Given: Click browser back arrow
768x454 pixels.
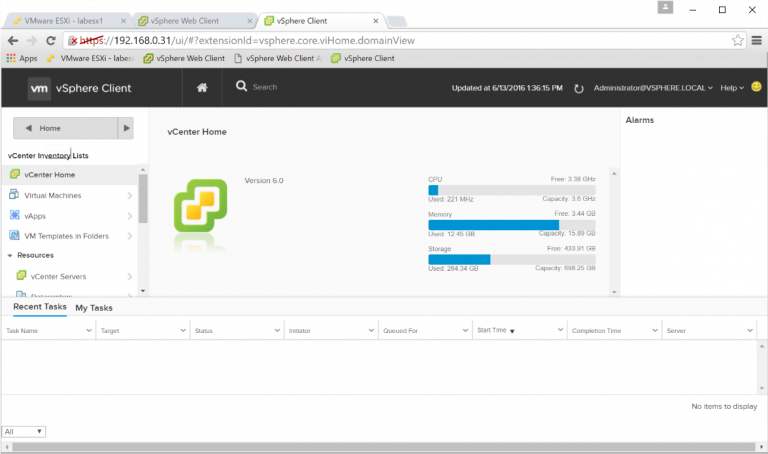Looking at the screenshot, I should click(x=13, y=41).
